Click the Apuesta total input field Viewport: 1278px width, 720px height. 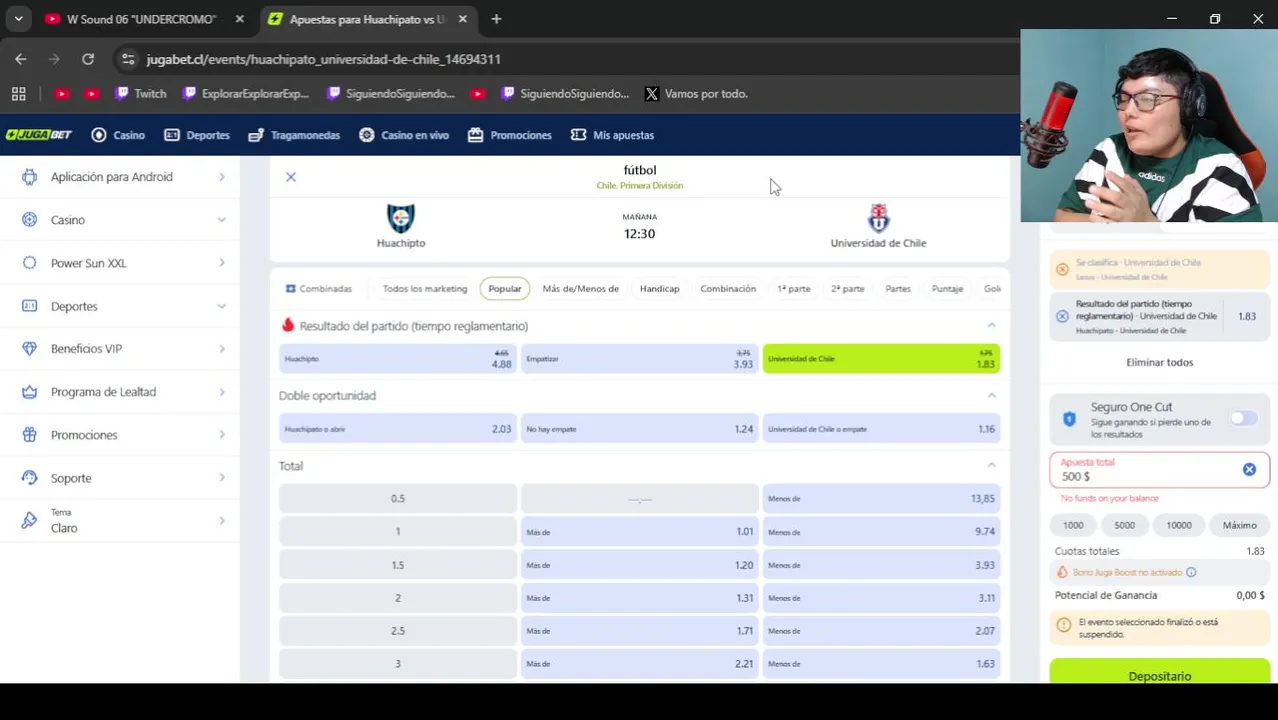coord(1159,470)
